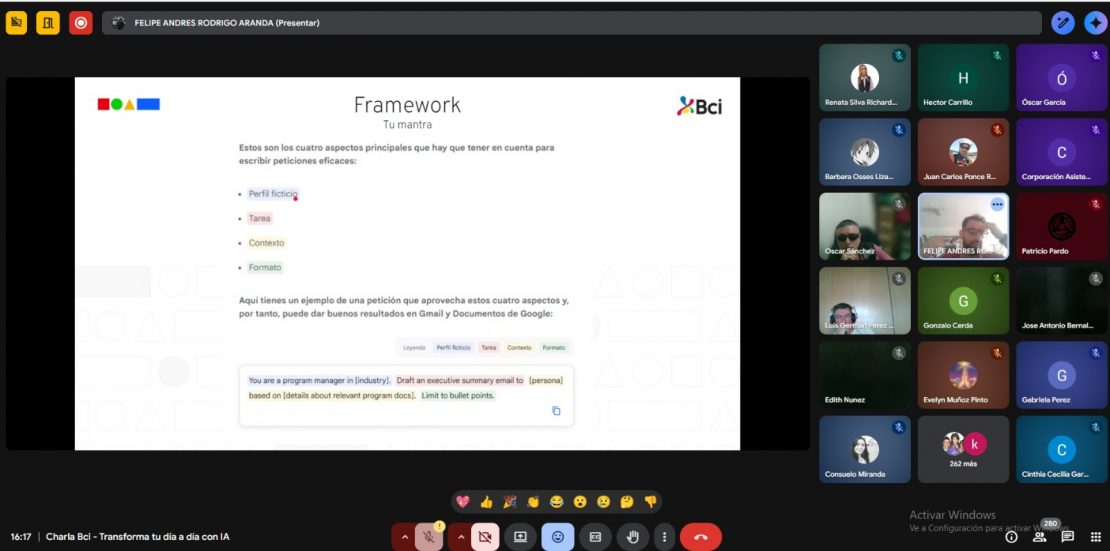Viewport: 1110px width, 551px height.
Task: Toggle the raise hand button
Action: coord(633,537)
